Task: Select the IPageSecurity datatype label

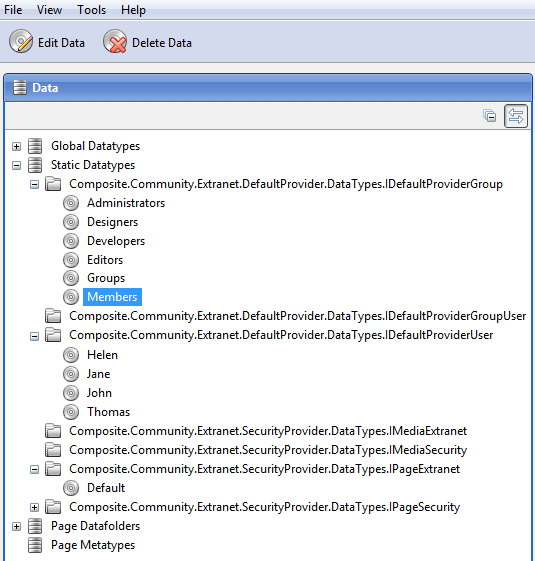Action: coord(264,507)
